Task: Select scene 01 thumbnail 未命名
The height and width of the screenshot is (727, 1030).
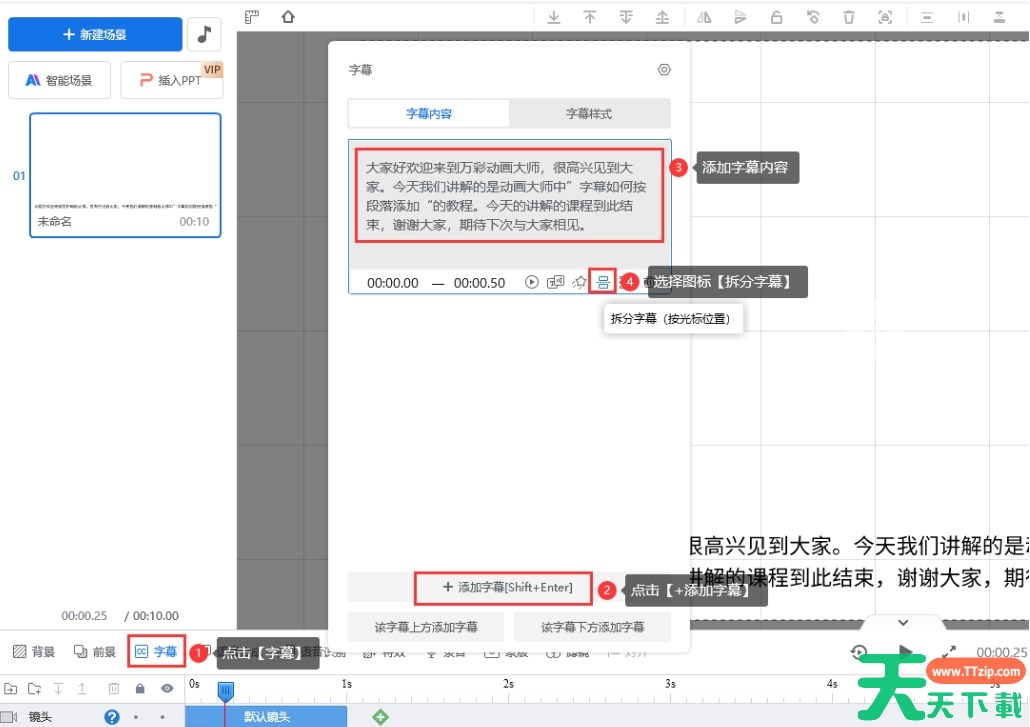Action: click(x=125, y=175)
